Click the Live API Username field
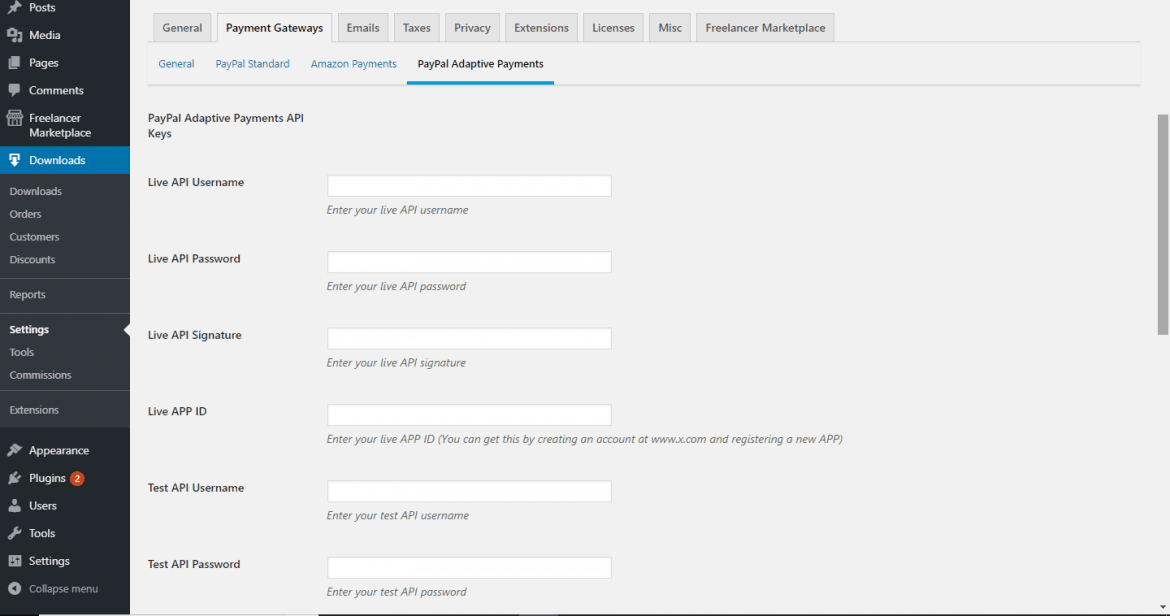The image size is (1170, 616). pos(469,186)
